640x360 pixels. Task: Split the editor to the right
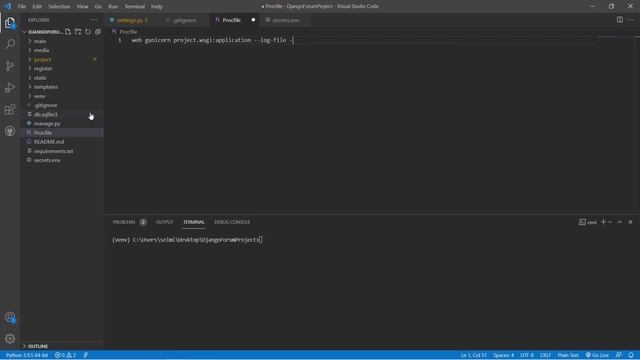[620, 20]
